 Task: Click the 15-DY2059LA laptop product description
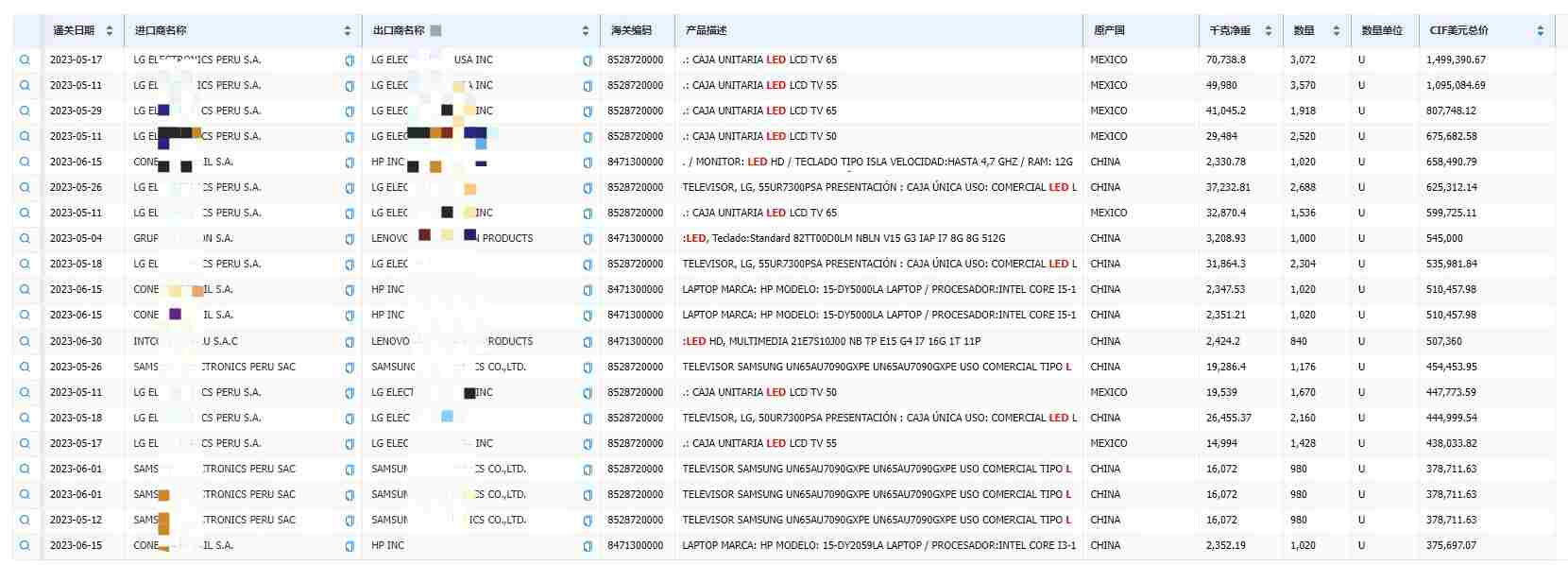(x=878, y=545)
